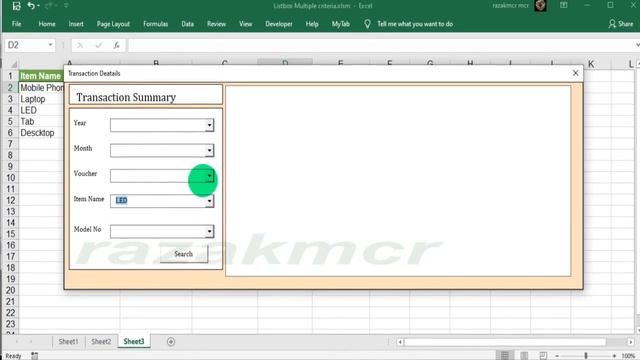Viewport: 640px width, 360px height.
Task: Click the formula bar Cancel icon
Action: [x=80, y=45]
